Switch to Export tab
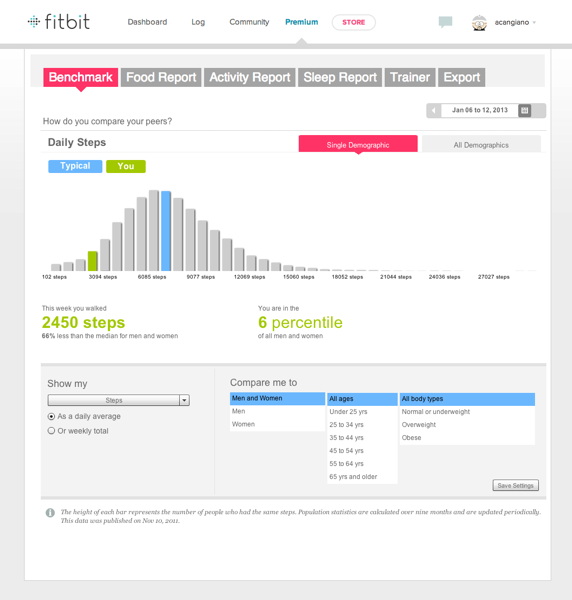 461,77
